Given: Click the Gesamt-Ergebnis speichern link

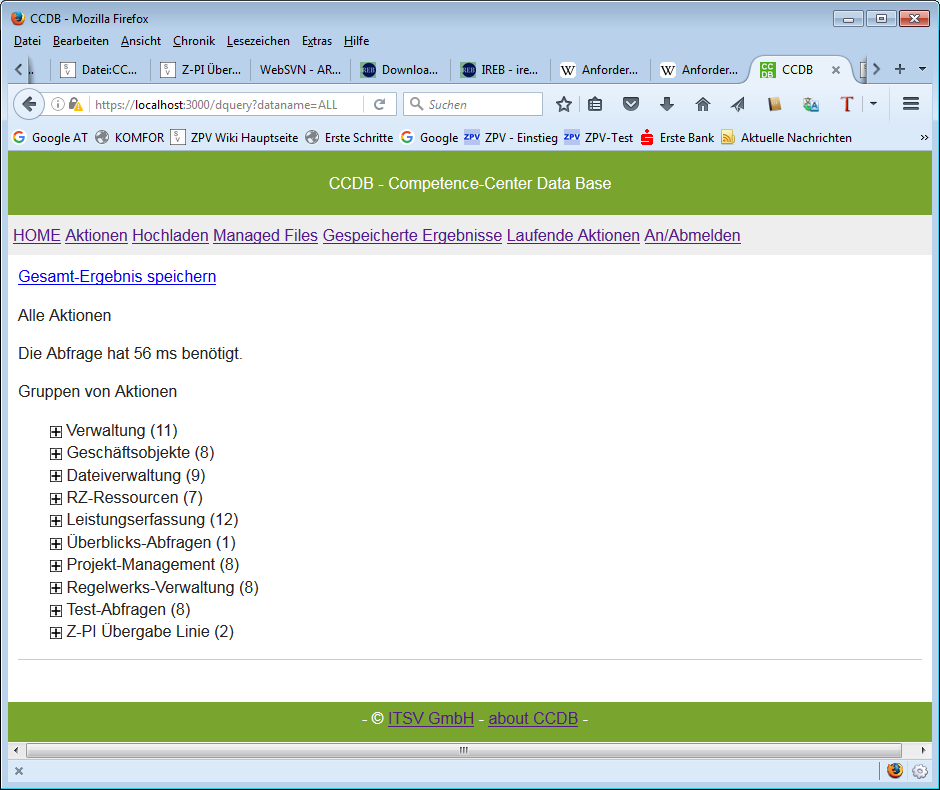Looking at the screenshot, I should click(117, 277).
